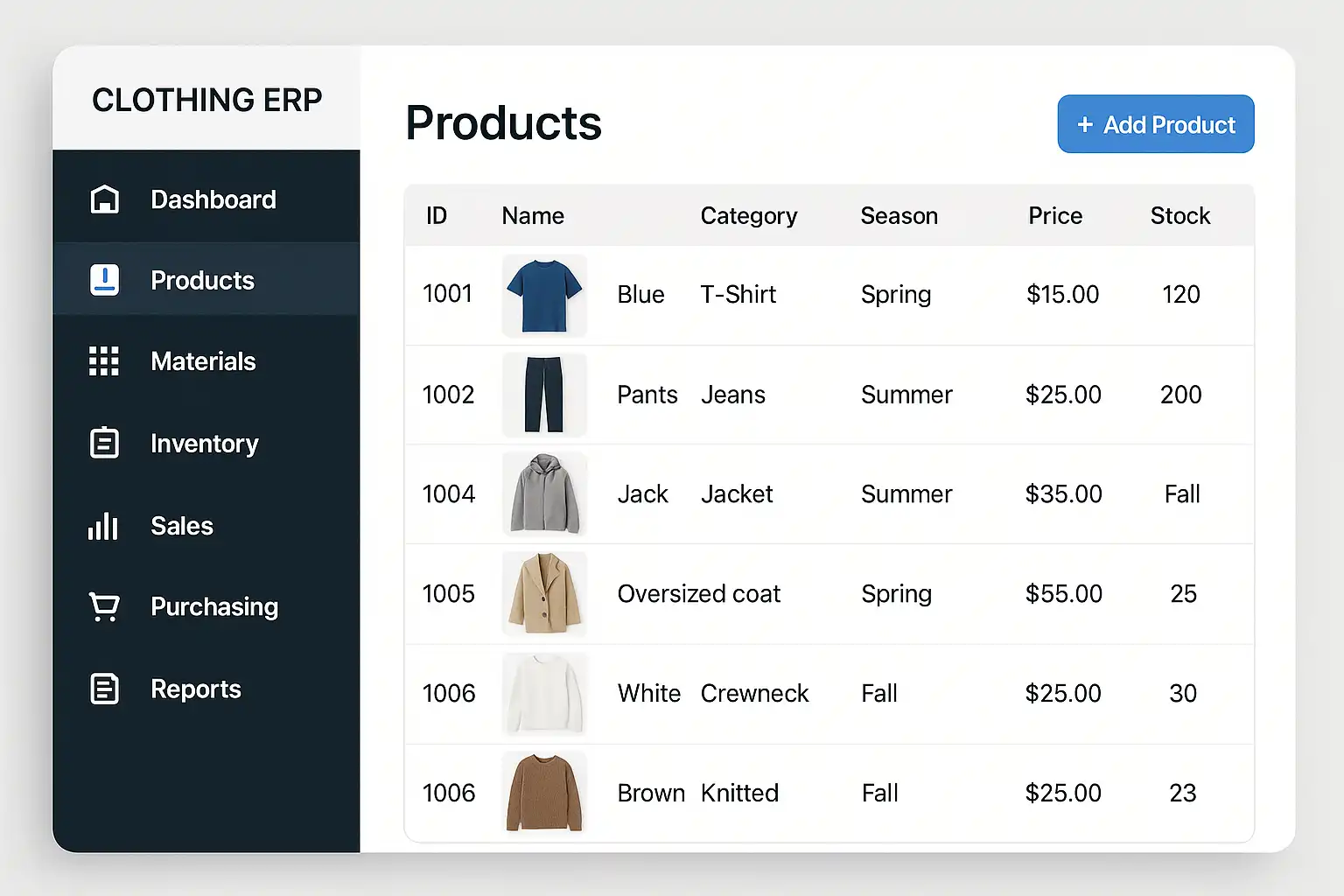
Task: Click the 'Knitted' category cell
Action: click(x=739, y=793)
